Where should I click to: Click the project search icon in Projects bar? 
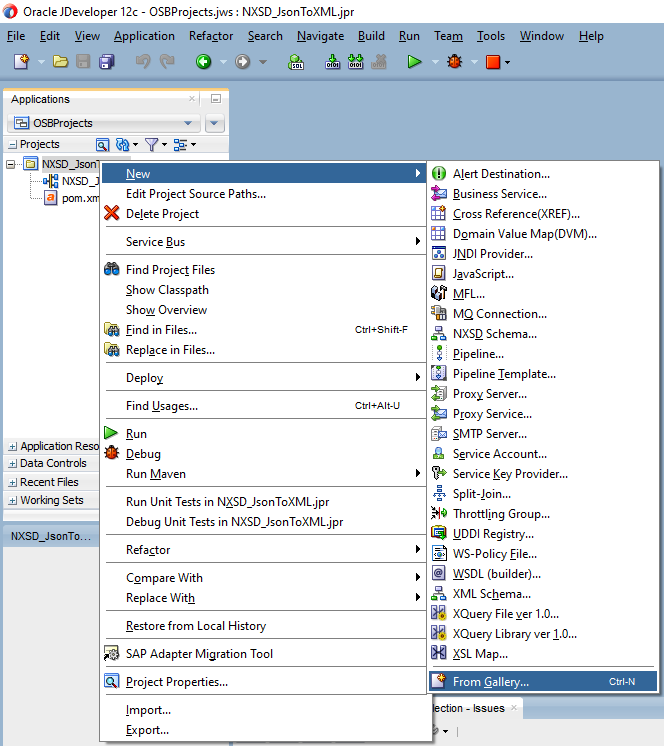coord(102,145)
